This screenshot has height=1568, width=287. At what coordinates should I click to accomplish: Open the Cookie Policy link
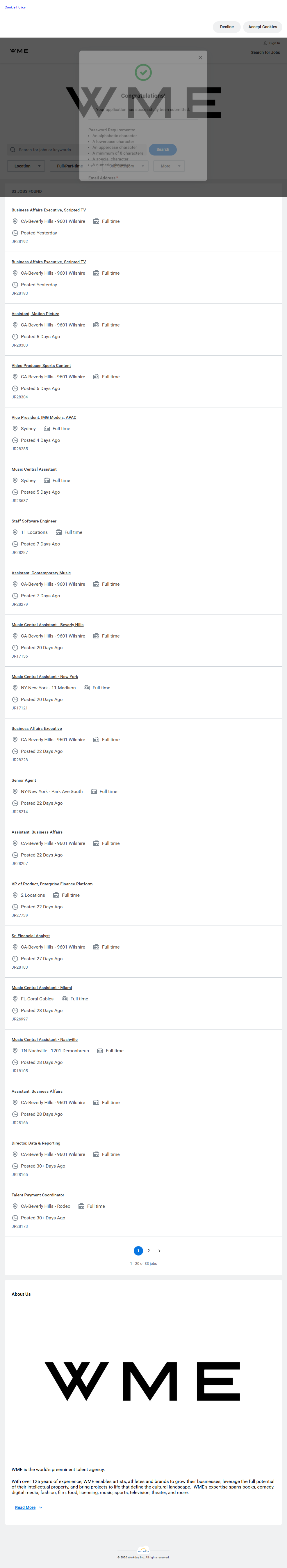point(15,7)
